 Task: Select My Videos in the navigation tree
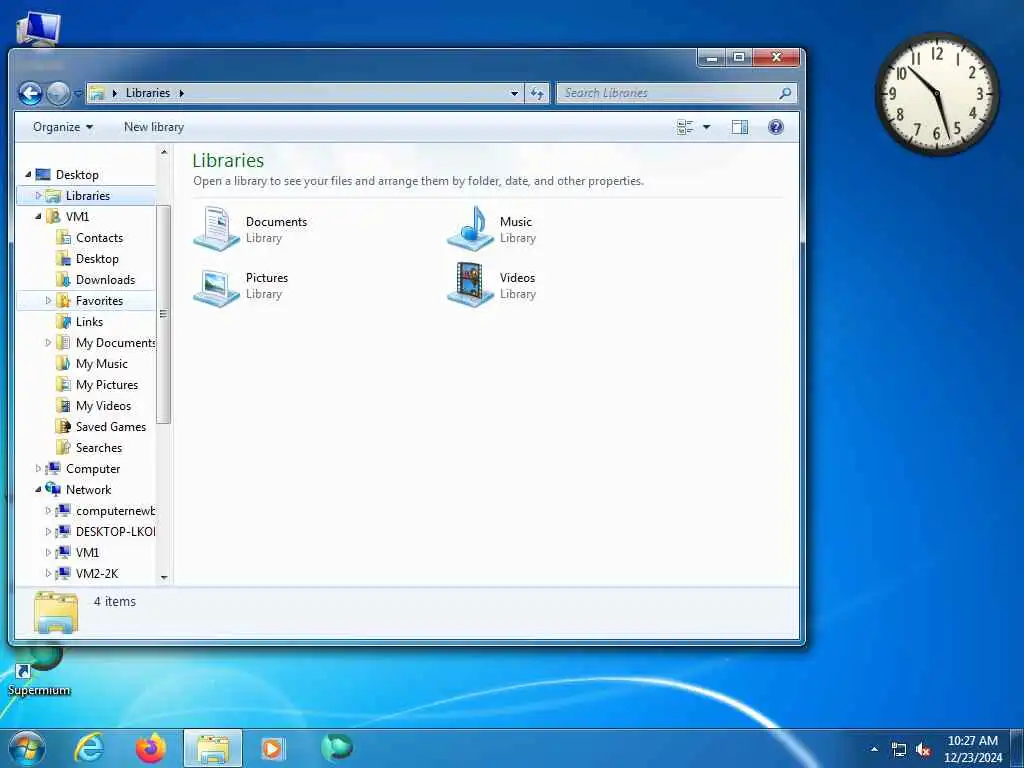pyautogui.click(x=103, y=406)
